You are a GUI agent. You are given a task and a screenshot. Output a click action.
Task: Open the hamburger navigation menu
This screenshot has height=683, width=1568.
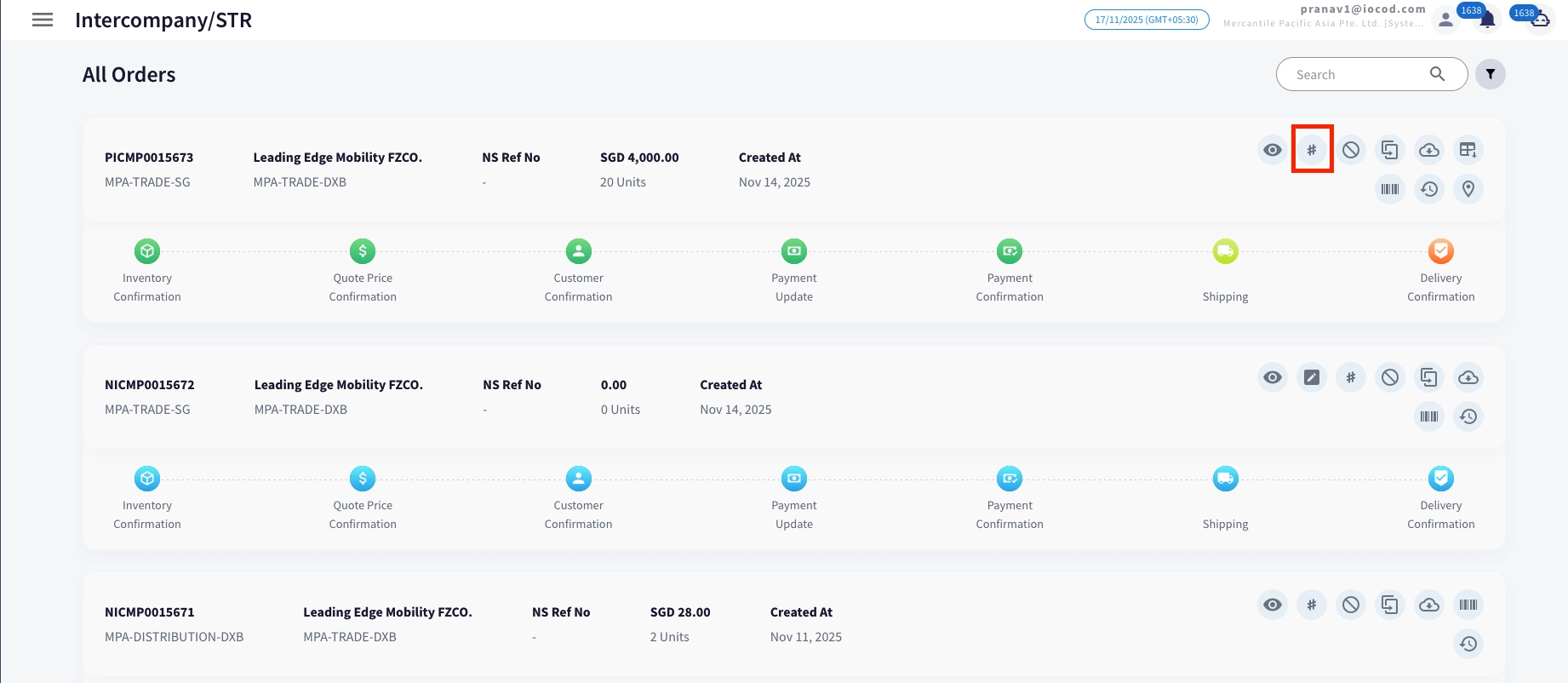(x=43, y=20)
